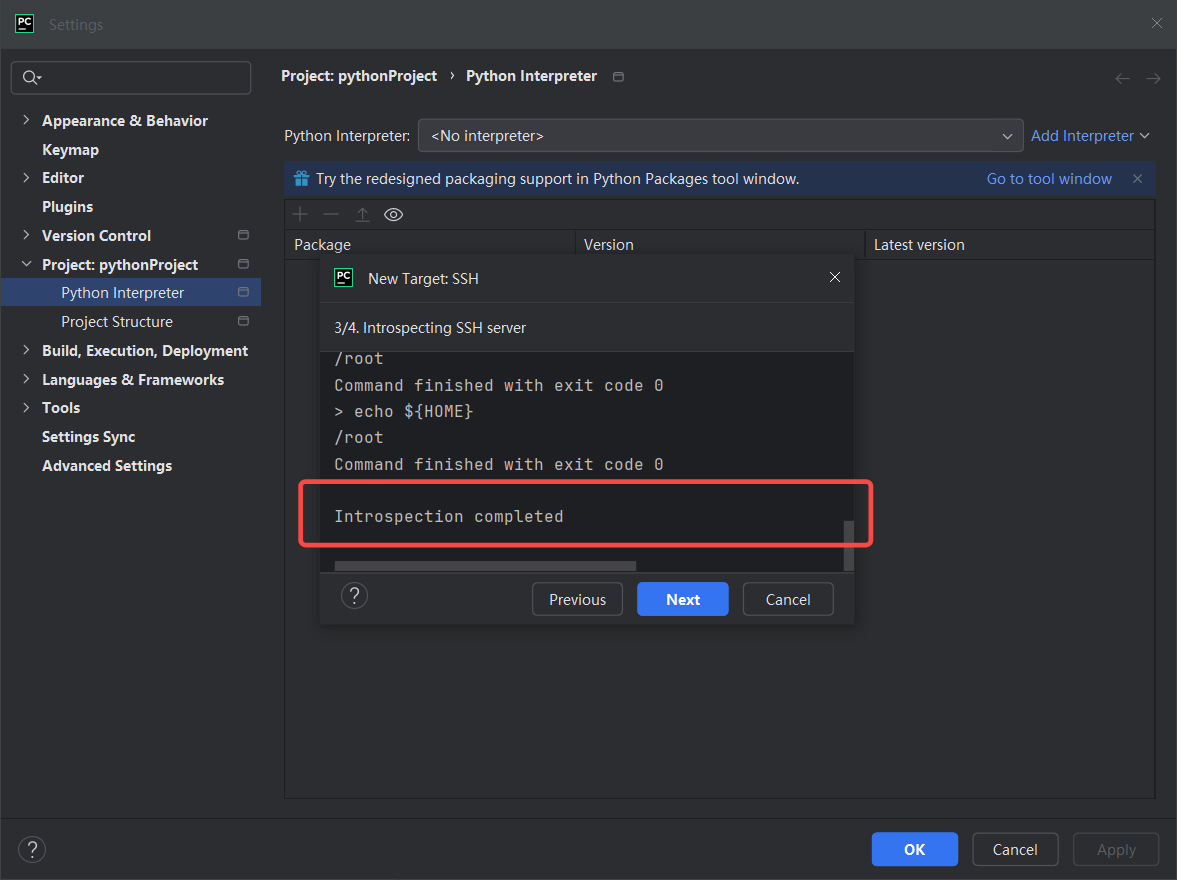Expand the Appearance & Behavior section
Image resolution: width=1177 pixels, height=880 pixels.
tap(26, 121)
